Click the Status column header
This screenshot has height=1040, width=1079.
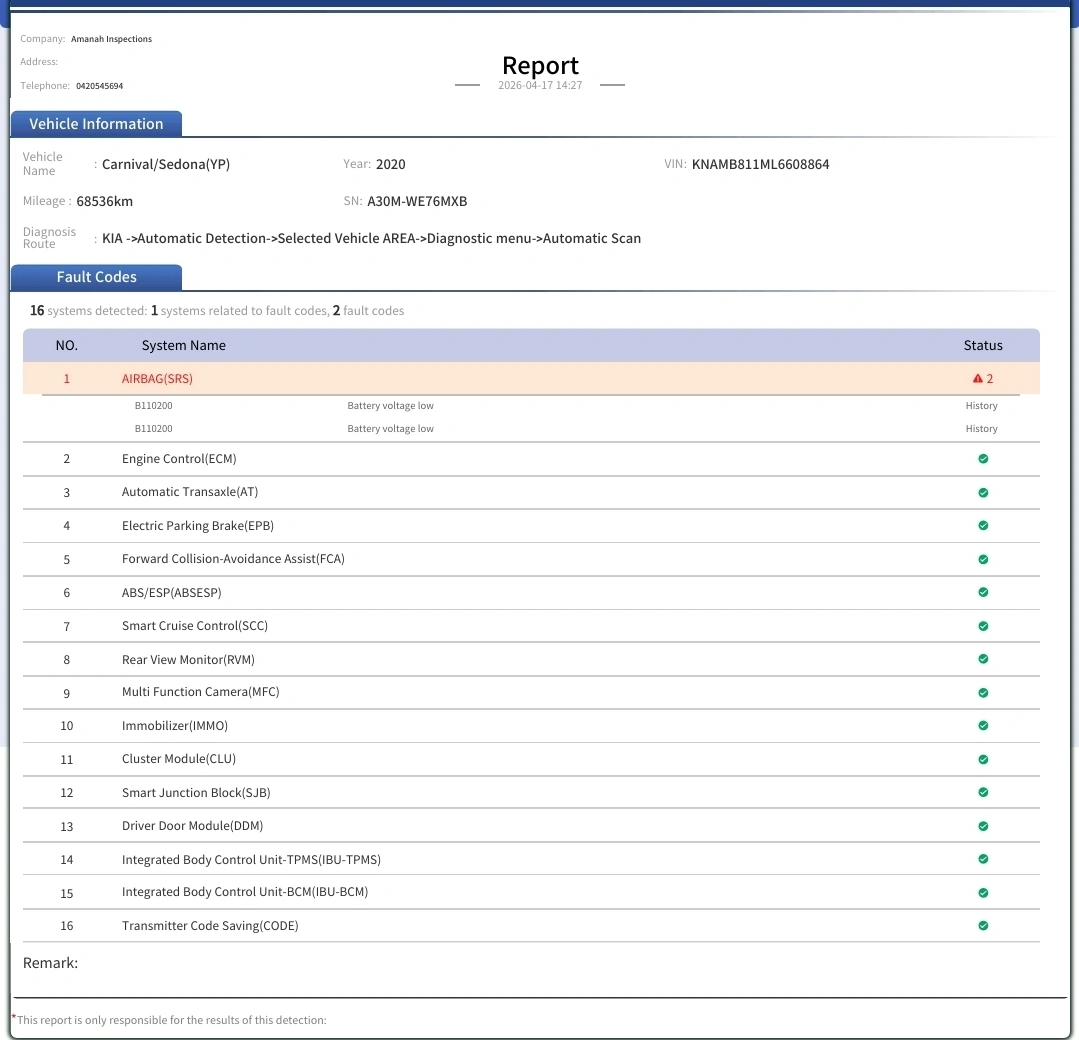(x=982, y=345)
